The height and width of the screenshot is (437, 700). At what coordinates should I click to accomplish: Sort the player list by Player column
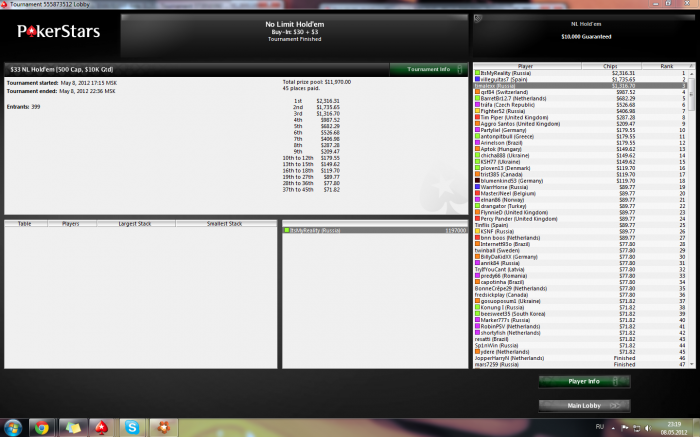click(x=527, y=66)
